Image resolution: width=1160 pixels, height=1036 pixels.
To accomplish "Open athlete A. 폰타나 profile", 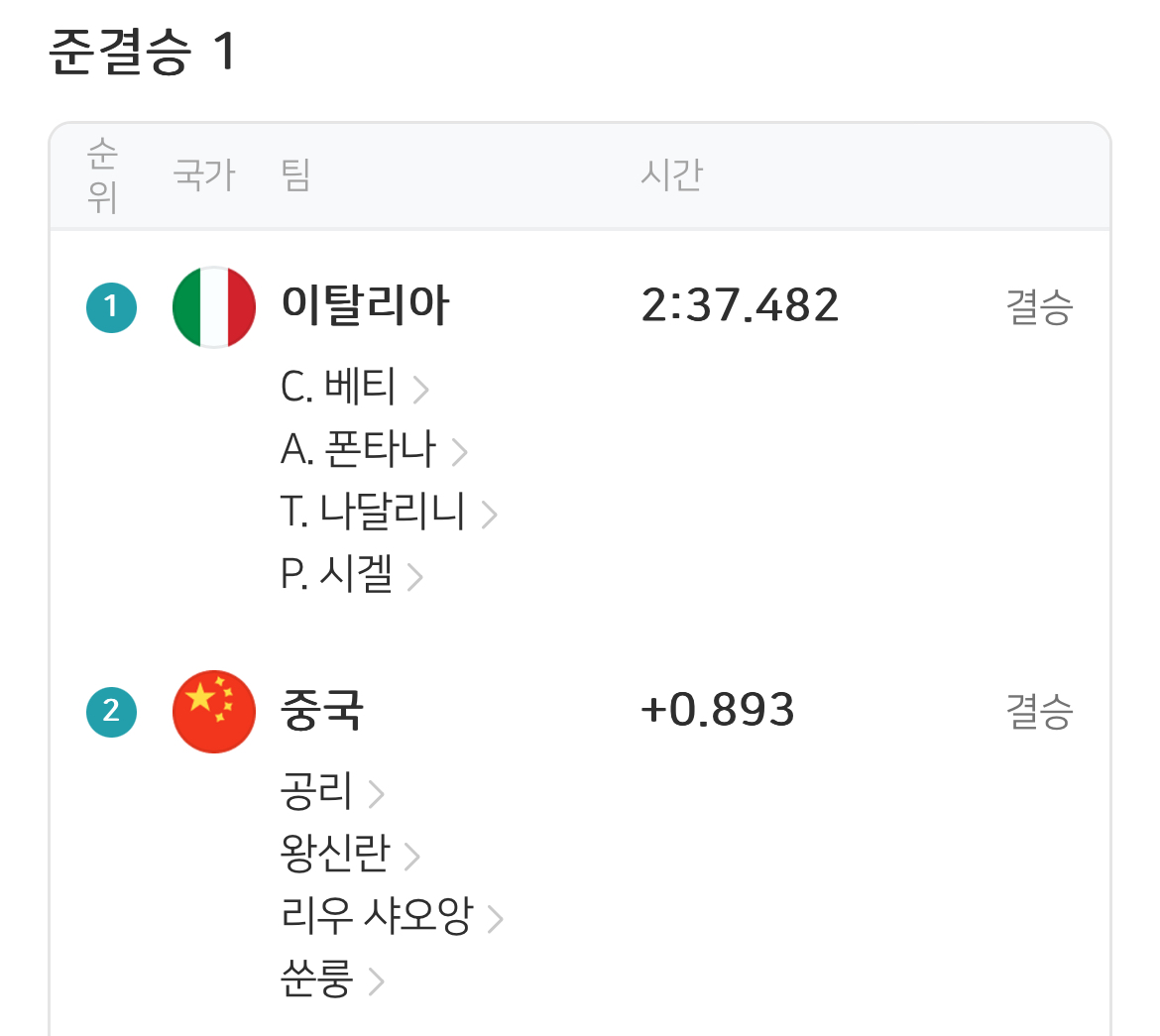I will point(359,450).
